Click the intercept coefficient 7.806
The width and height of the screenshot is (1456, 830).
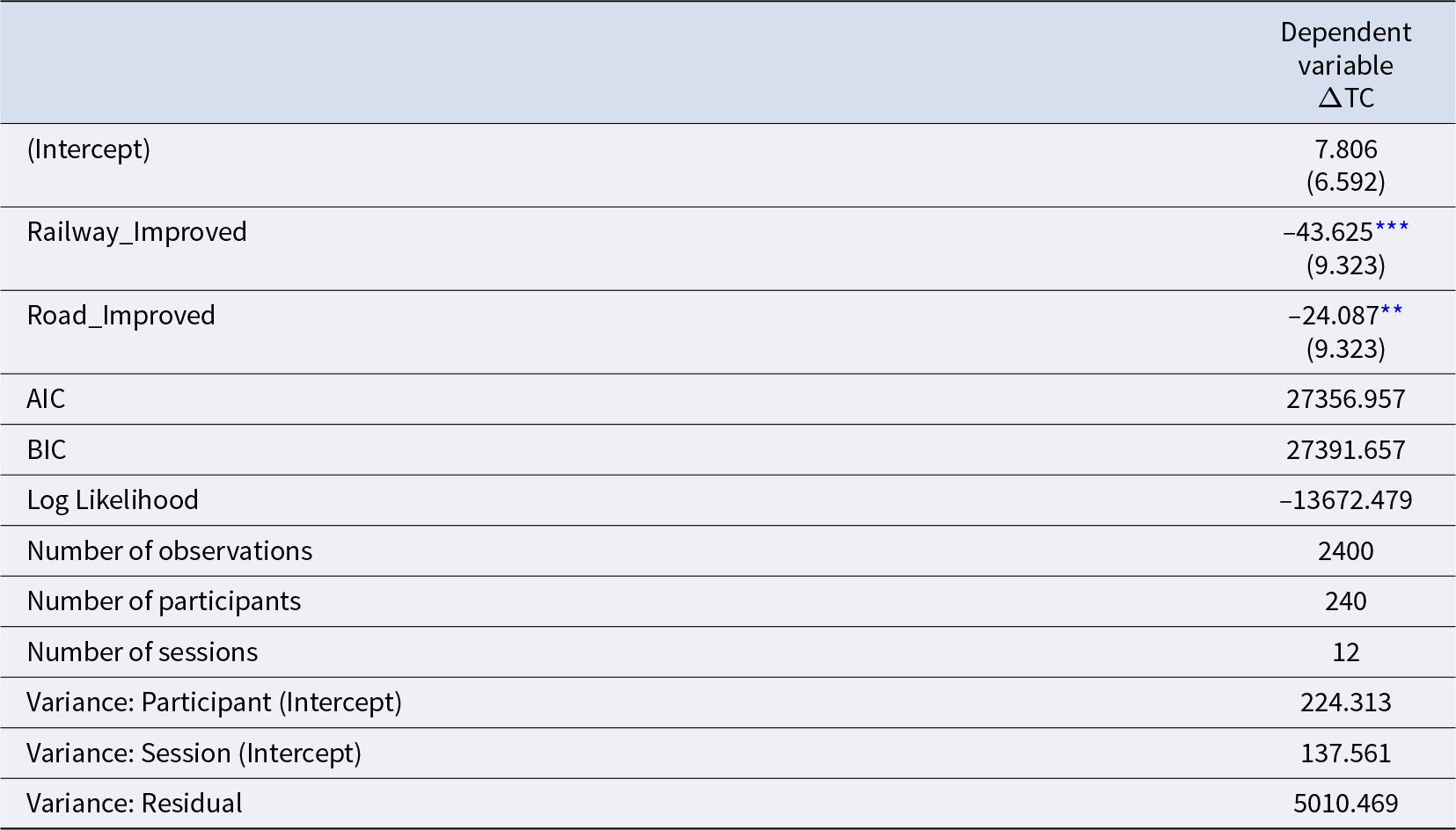pyautogui.click(x=1345, y=149)
